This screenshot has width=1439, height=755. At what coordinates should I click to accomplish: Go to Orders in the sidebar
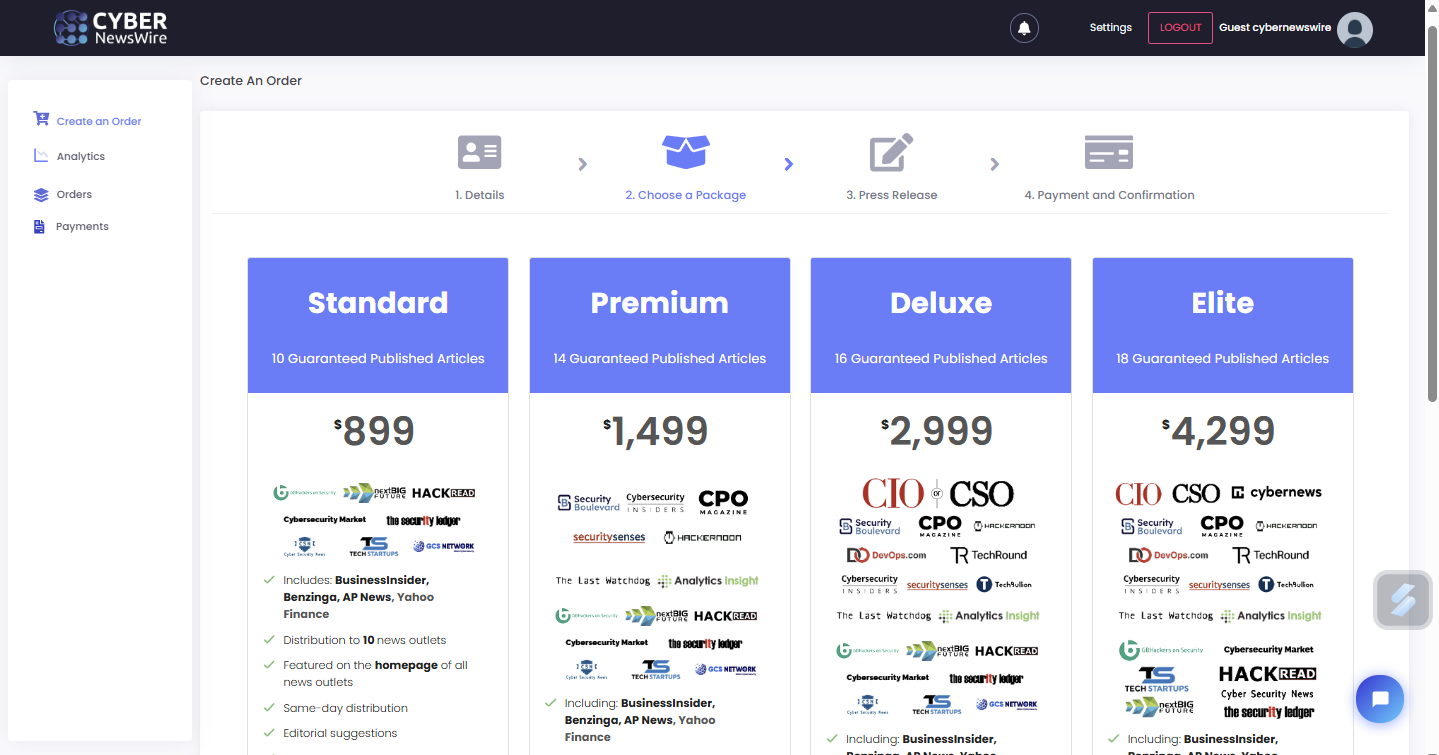(x=74, y=195)
